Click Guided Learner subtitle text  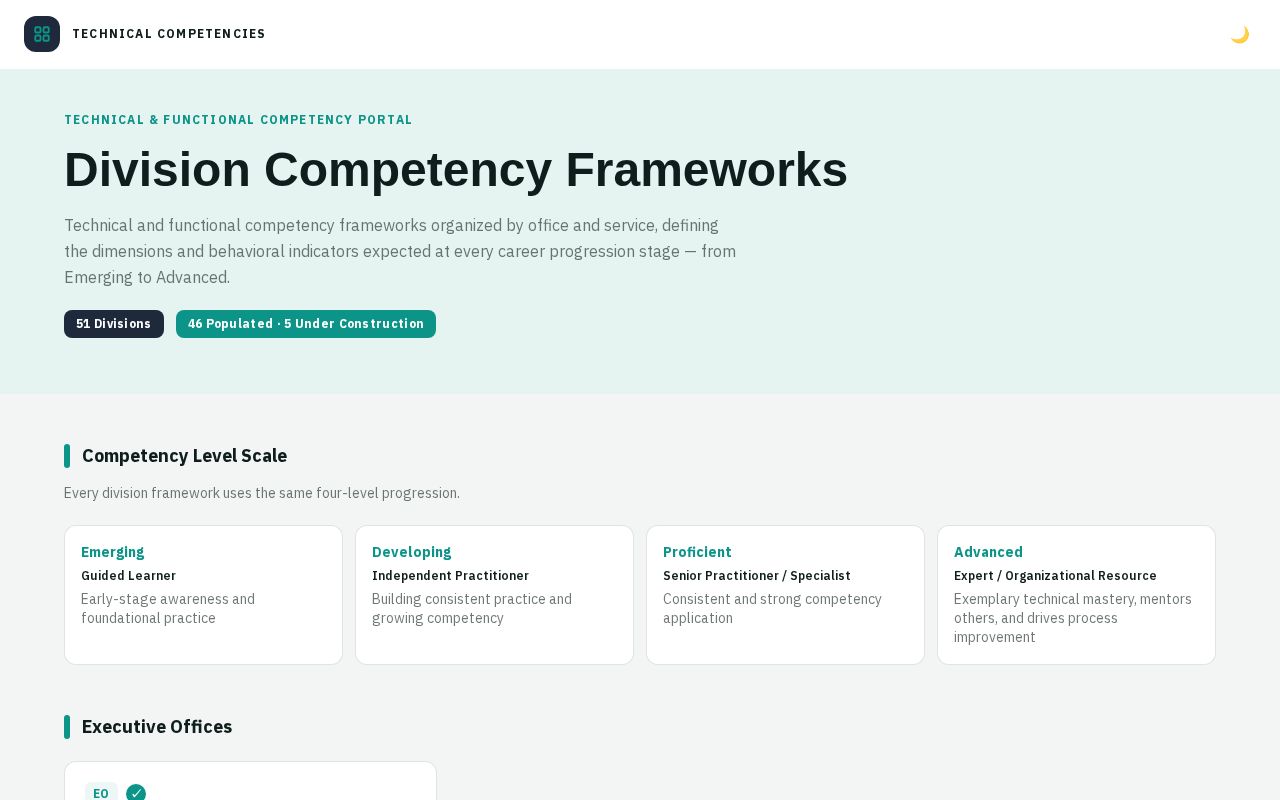pyautogui.click(x=128, y=576)
